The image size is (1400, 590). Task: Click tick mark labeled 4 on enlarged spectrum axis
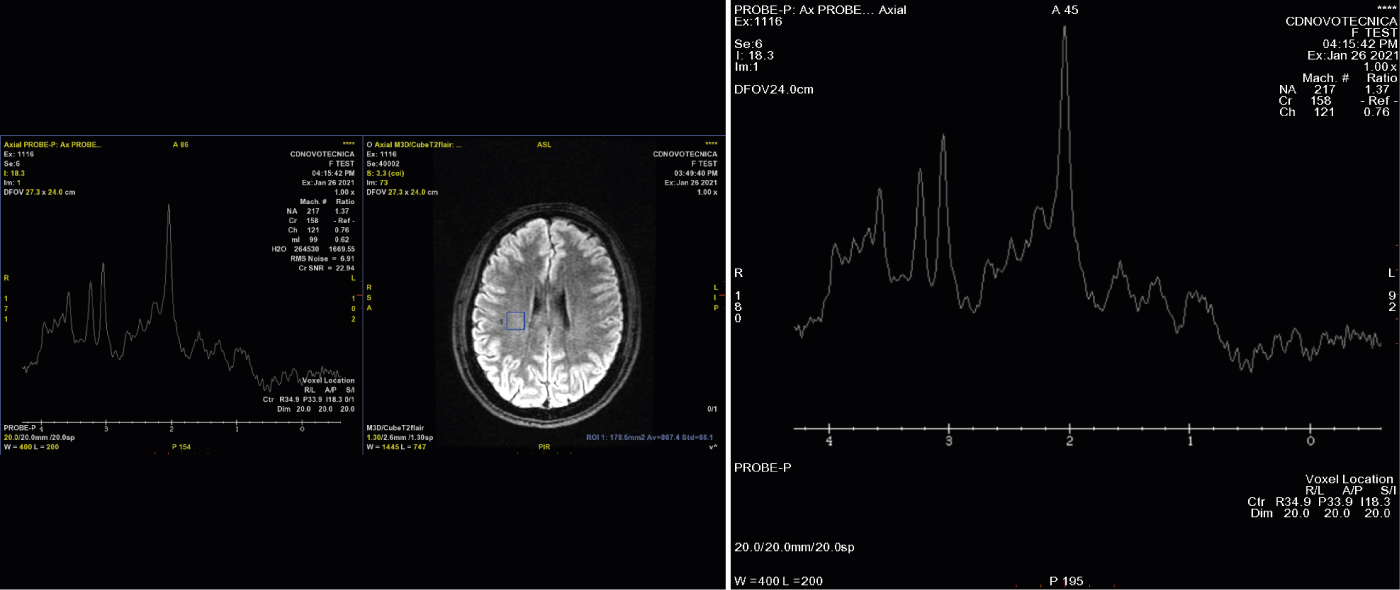(829, 441)
